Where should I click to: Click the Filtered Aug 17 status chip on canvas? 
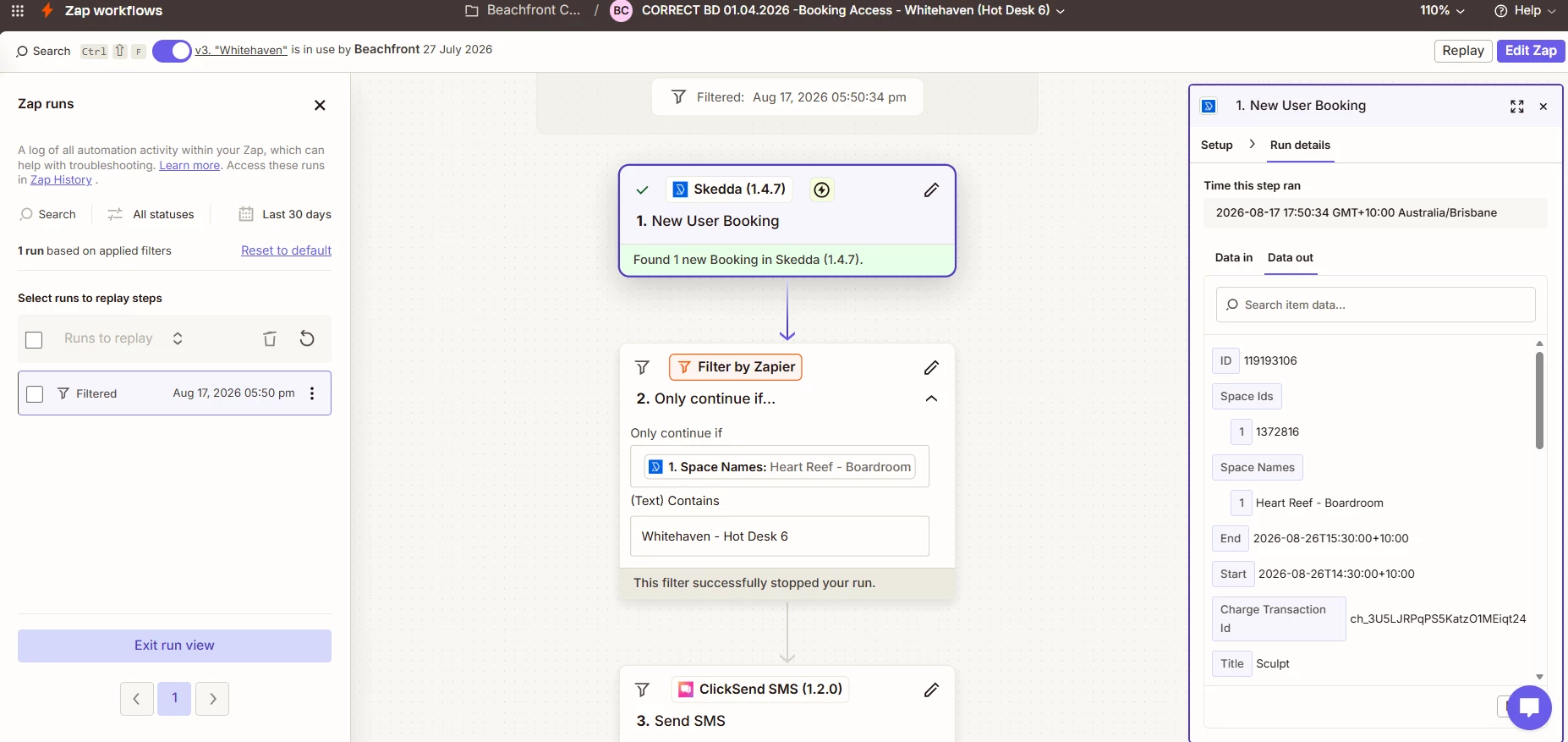pos(787,97)
